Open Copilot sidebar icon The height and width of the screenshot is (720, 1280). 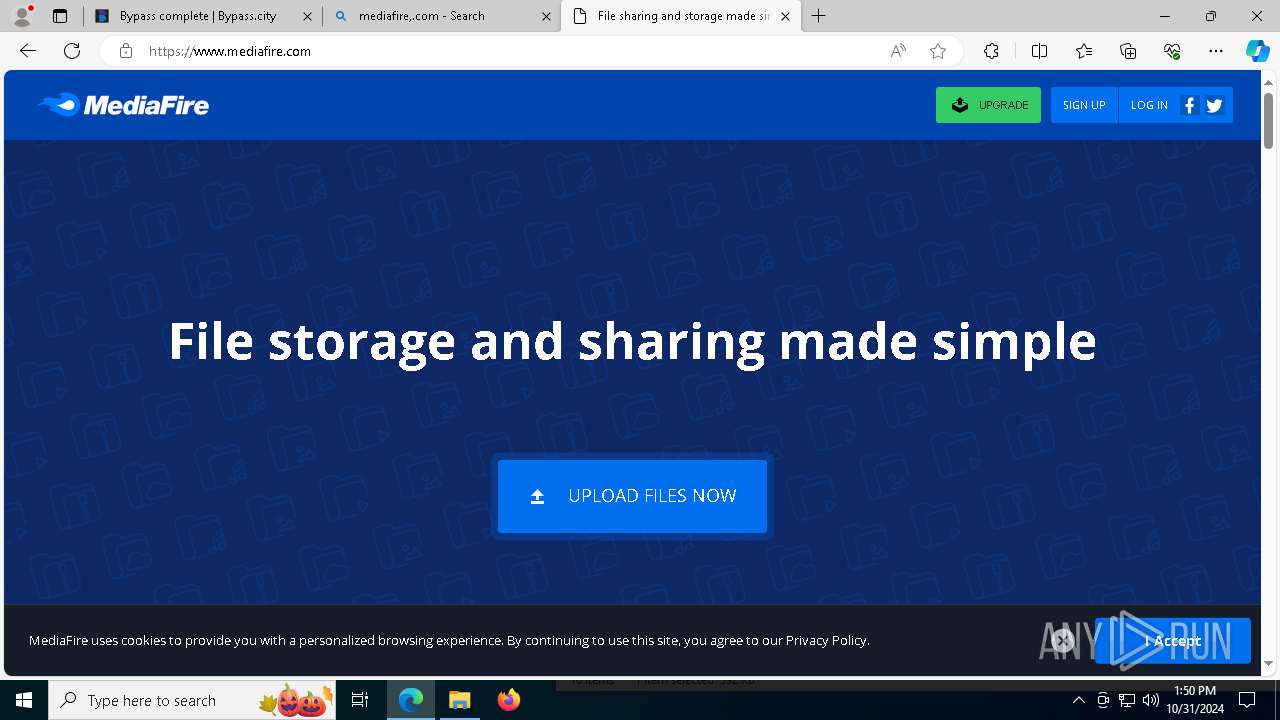tap(1257, 51)
